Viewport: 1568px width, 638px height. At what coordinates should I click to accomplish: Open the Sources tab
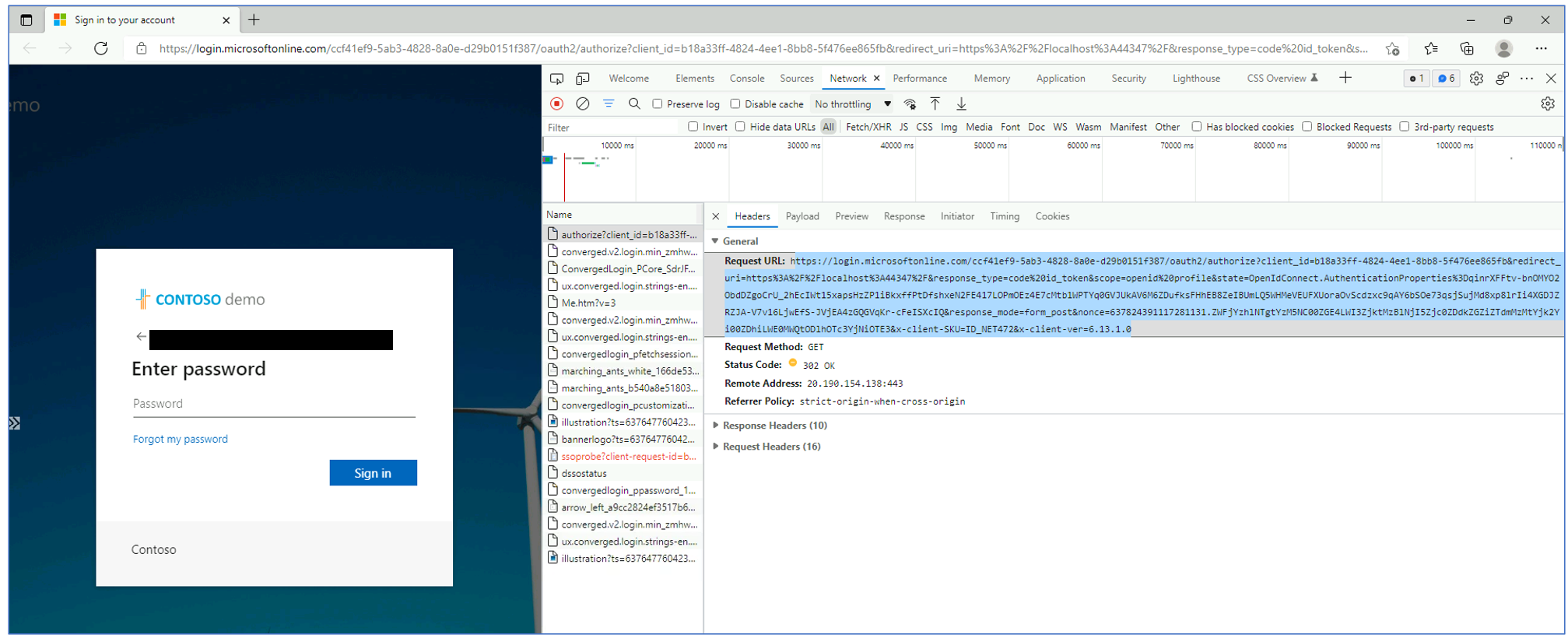(797, 79)
